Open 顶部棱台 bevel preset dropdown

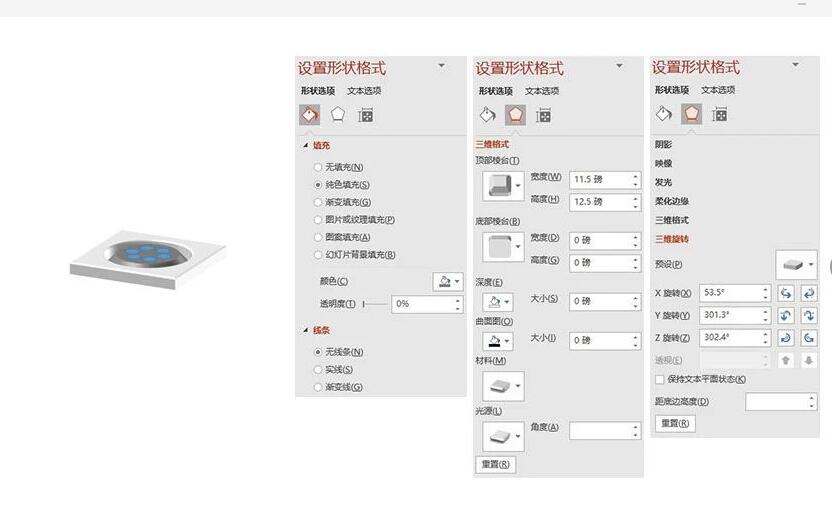click(x=503, y=186)
